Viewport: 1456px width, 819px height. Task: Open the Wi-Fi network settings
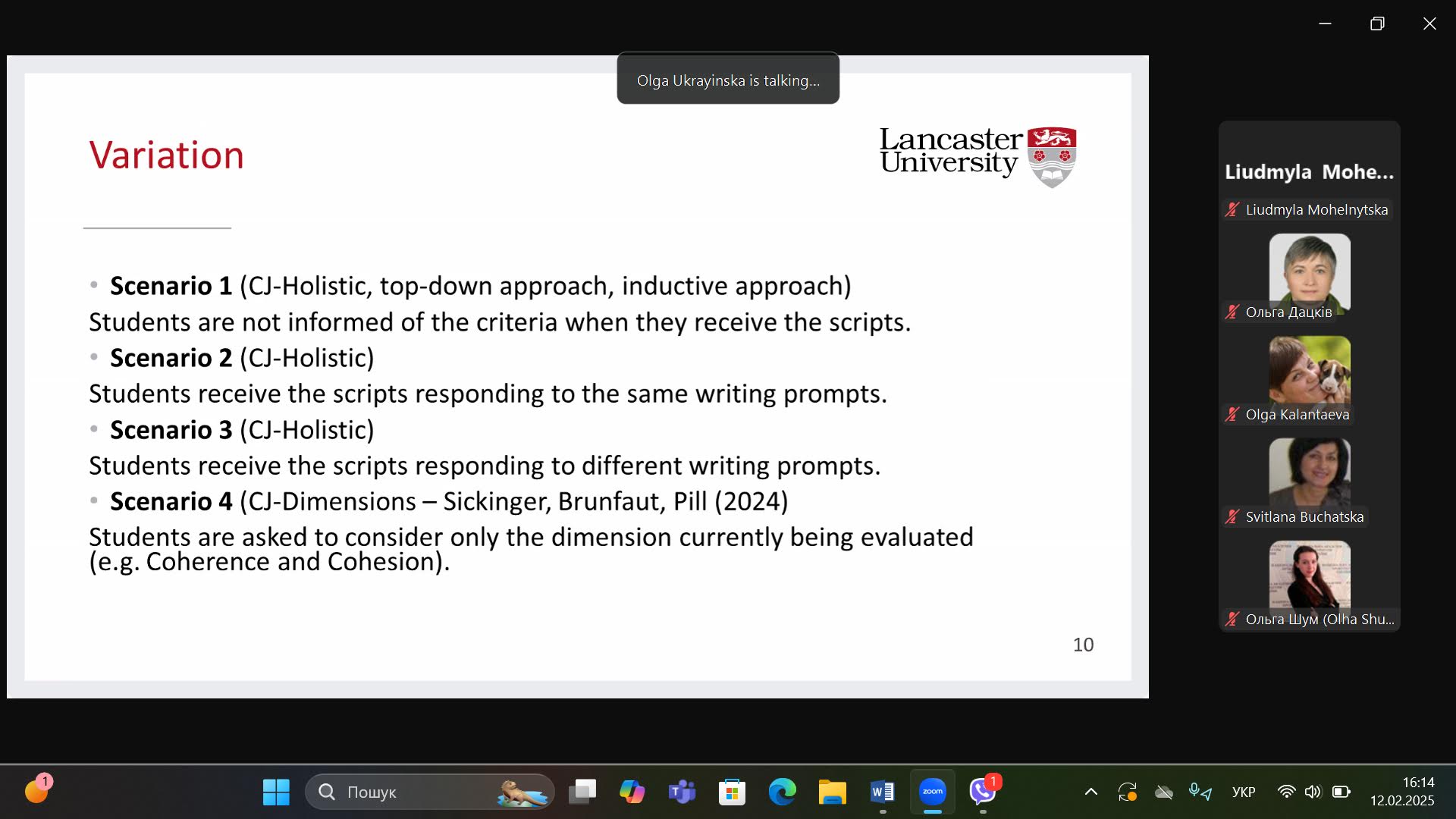coord(1286,792)
